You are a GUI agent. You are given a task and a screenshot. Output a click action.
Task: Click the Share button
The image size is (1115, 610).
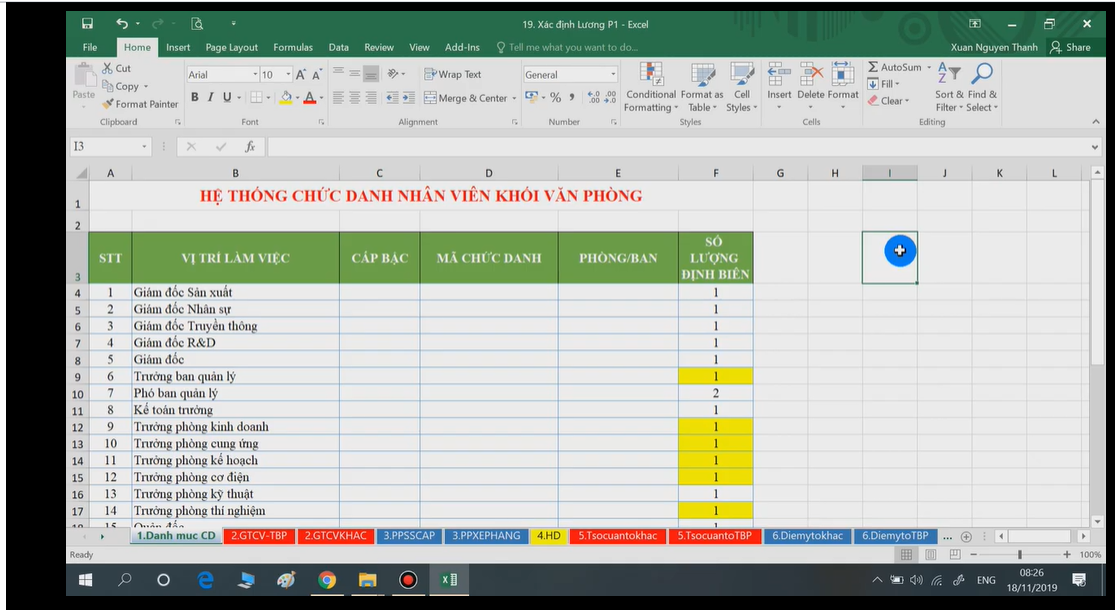[1070, 47]
